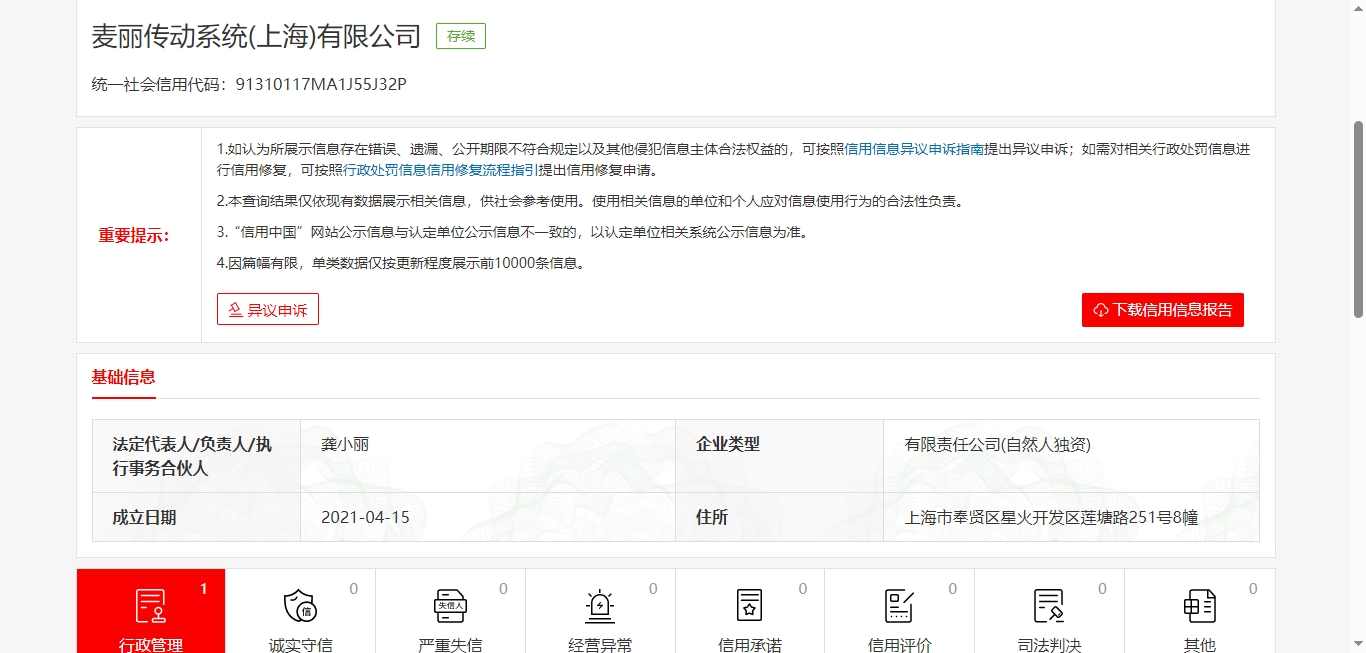Screen dimensions: 1366x653
Task: Open the 信用承诺 tab
Action: pyautogui.click(x=750, y=611)
